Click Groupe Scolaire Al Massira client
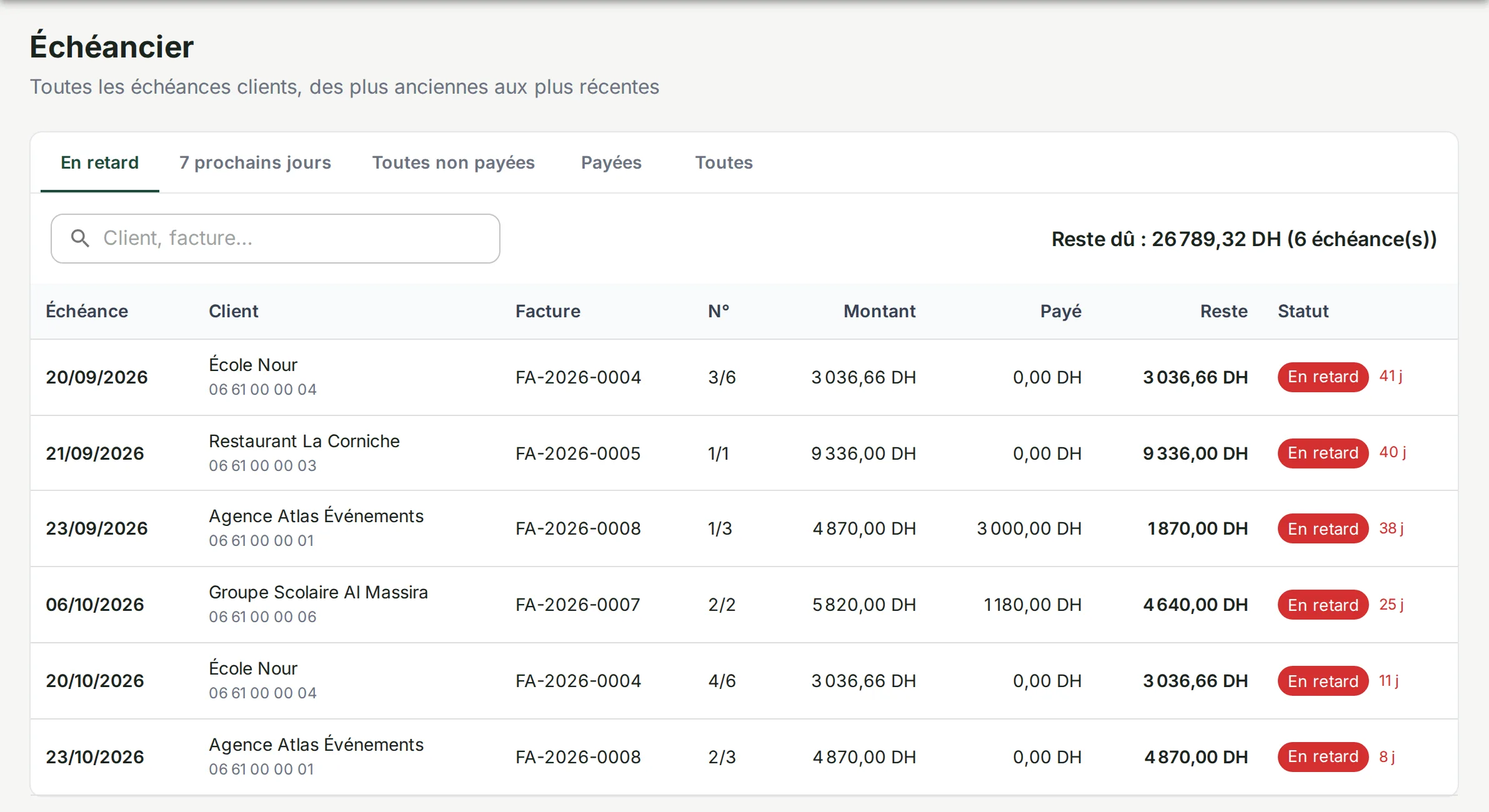The width and height of the screenshot is (1489, 812). tap(318, 592)
